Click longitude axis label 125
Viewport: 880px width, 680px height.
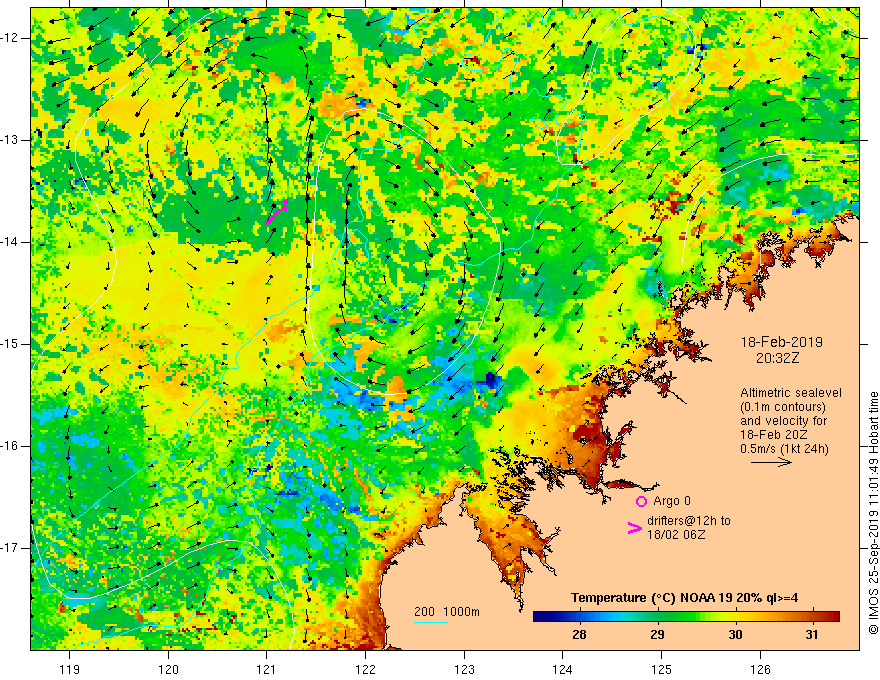(x=661, y=669)
